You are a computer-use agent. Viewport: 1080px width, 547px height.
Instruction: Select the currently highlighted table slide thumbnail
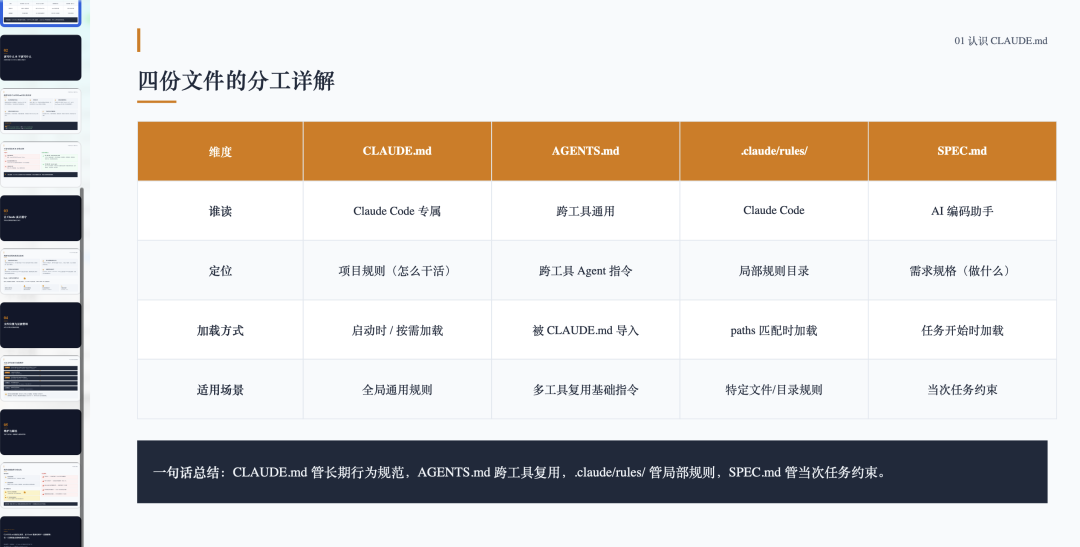(x=41, y=13)
